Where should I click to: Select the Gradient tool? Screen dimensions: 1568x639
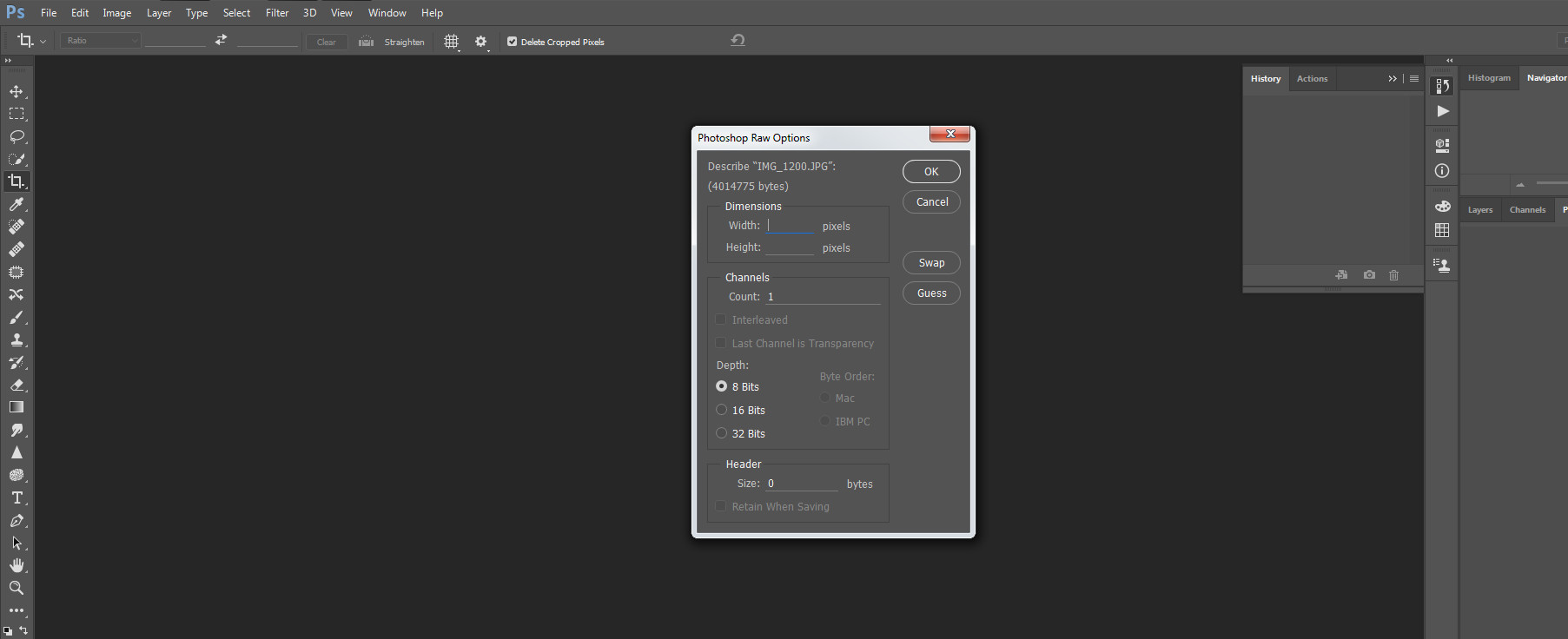pos(17,407)
